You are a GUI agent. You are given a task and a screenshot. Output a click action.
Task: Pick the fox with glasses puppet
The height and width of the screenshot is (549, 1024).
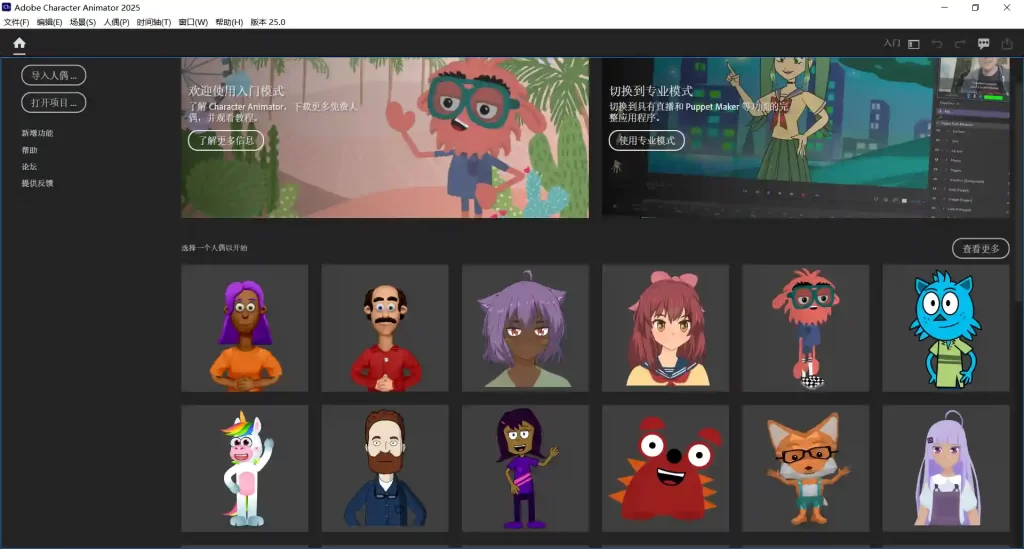click(x=805, y=468)
